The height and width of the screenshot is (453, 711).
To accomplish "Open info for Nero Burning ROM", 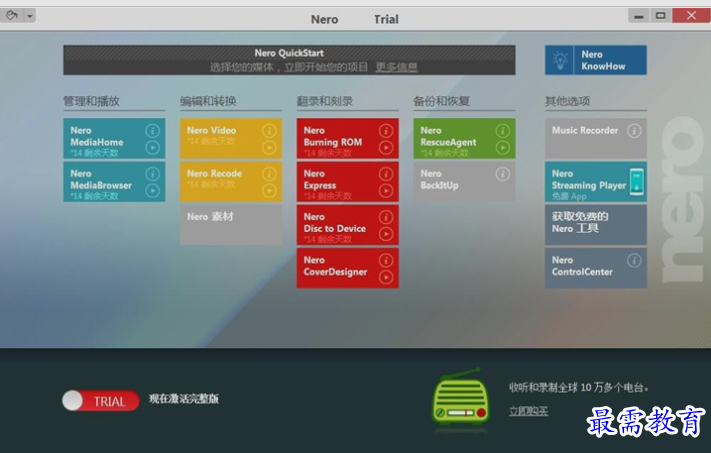I will (386, 131).
